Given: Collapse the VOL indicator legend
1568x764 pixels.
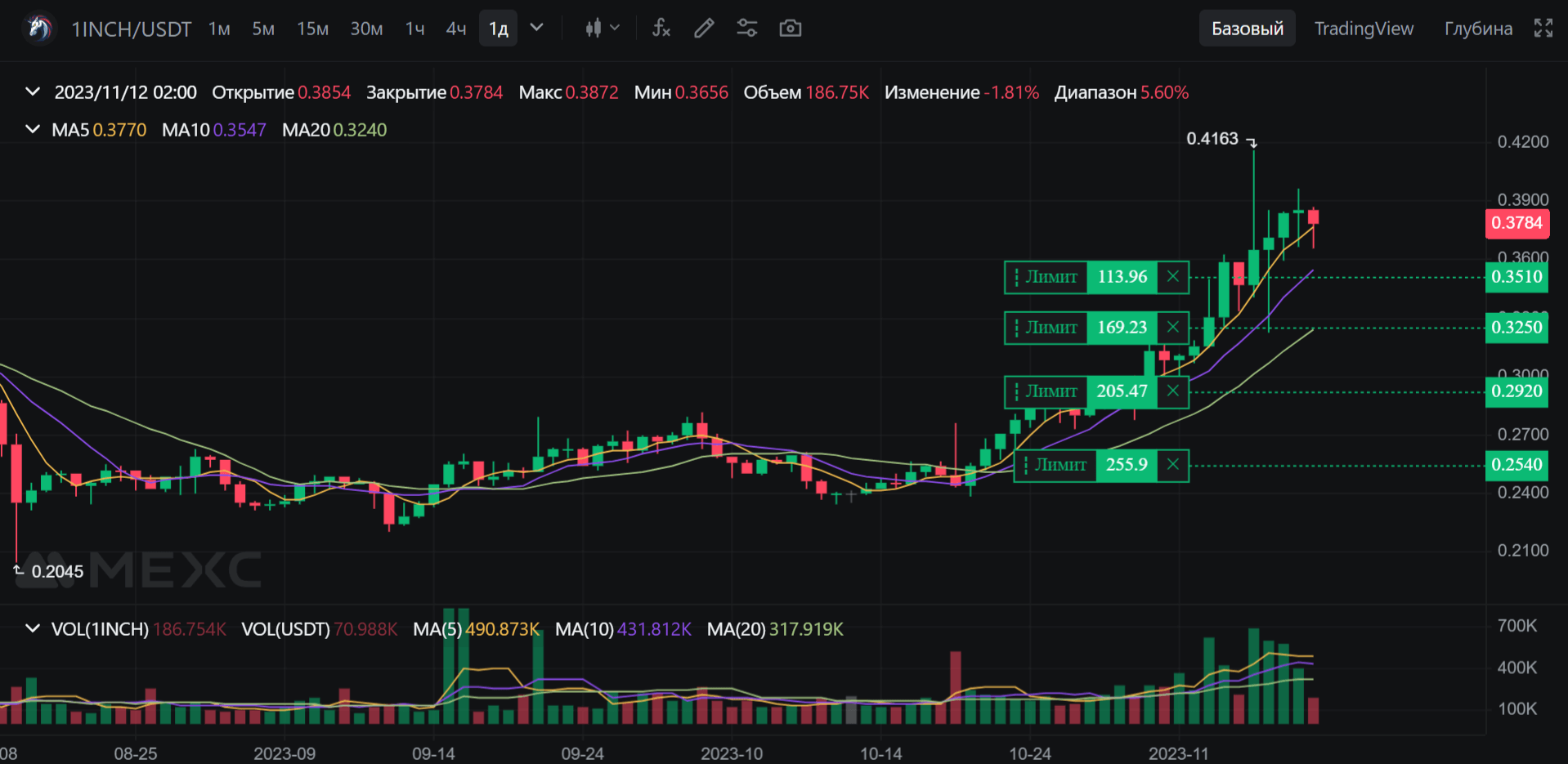Looking at the screenshot, I should pos(33,628).
